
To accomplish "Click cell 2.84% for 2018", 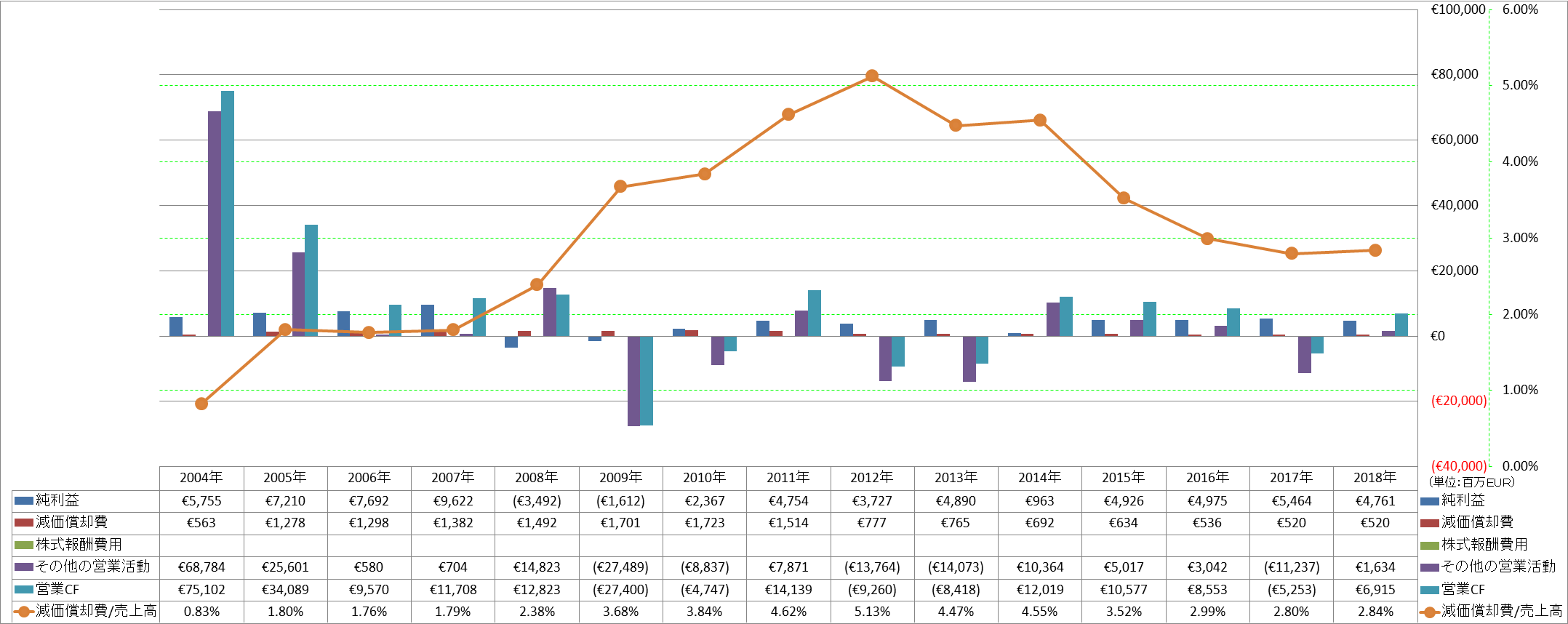I will (x=1375, y=612).
